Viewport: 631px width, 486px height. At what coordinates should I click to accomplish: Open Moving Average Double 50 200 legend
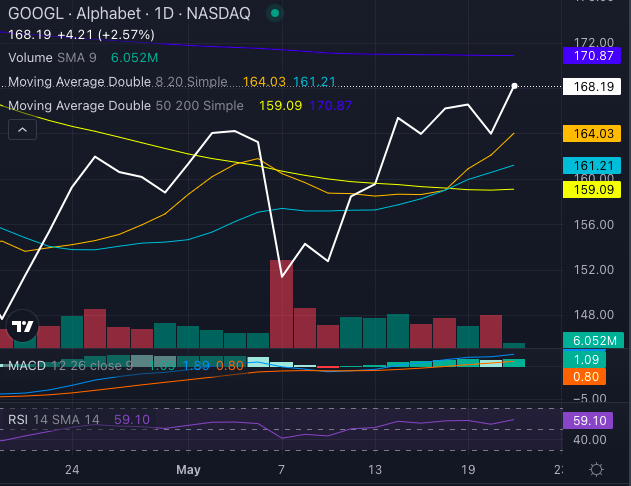click(x=126, y=105)
